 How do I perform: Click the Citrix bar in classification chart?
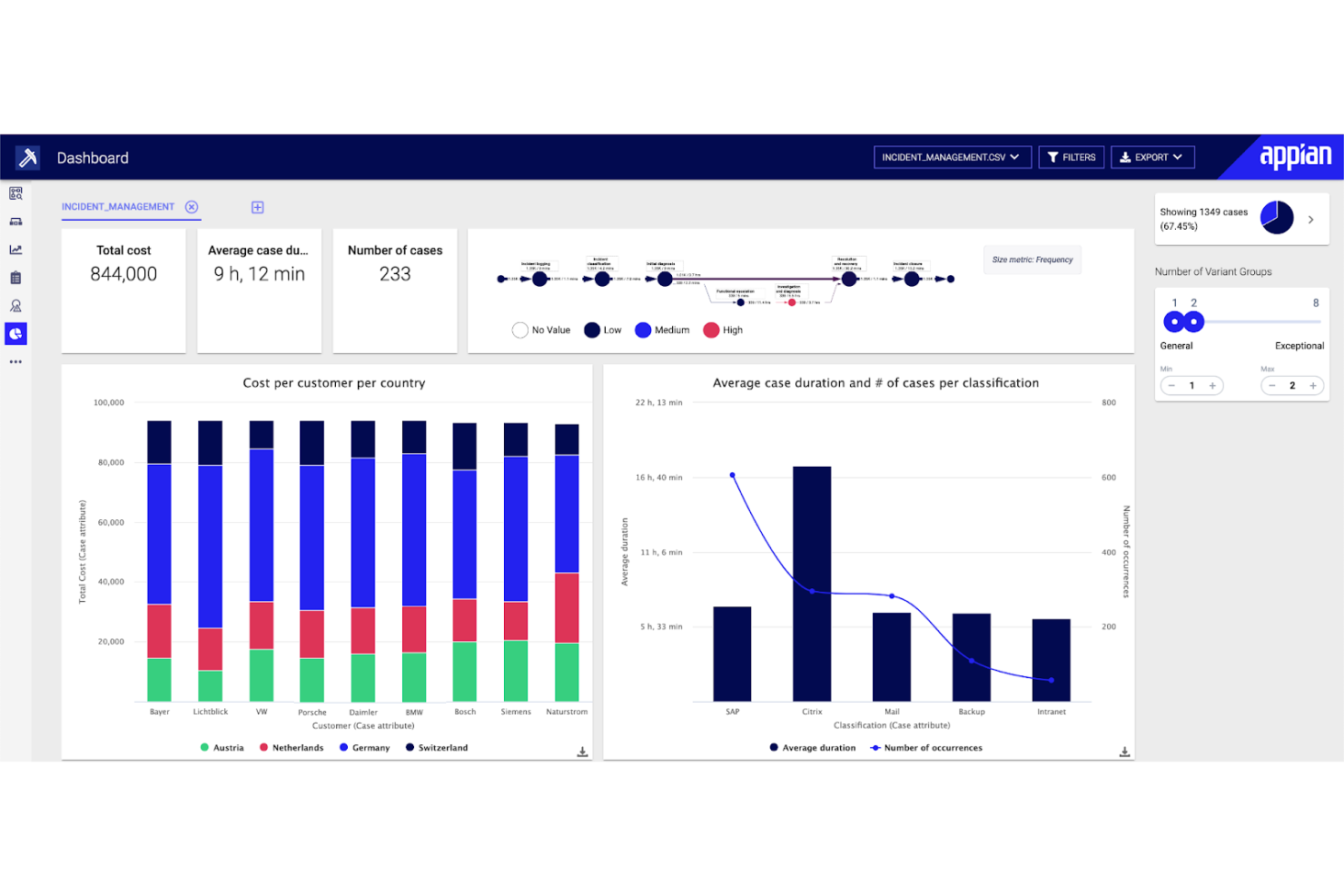(x=812, y=584)
